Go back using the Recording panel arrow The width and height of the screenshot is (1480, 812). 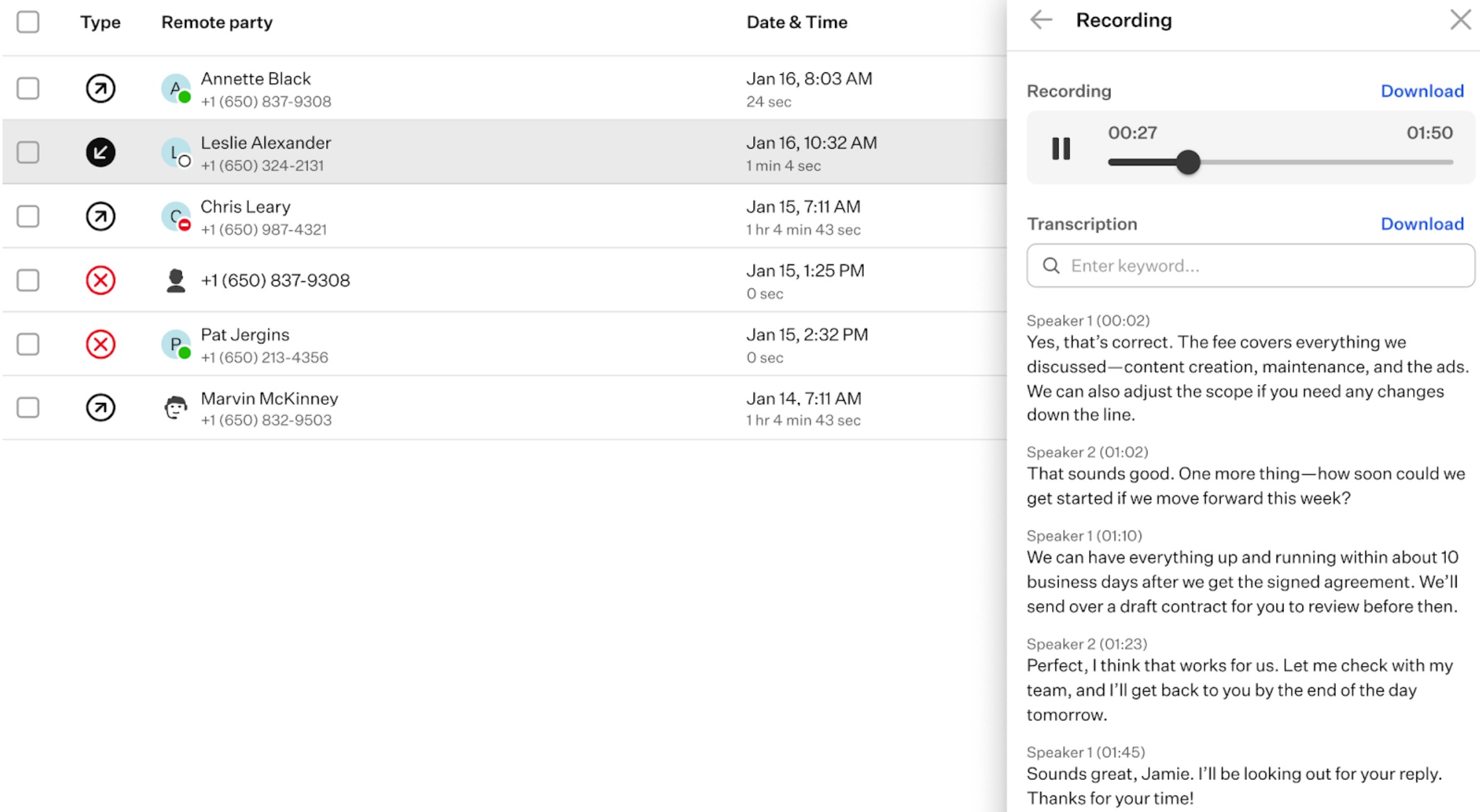click(x=1041, y=20)
